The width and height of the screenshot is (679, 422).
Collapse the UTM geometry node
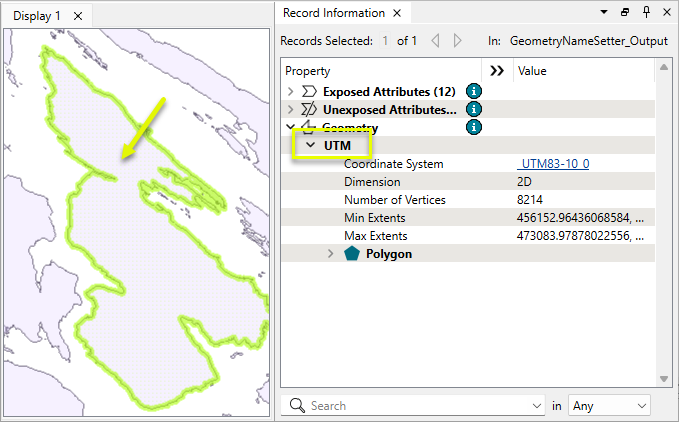(x=310, y=145)
